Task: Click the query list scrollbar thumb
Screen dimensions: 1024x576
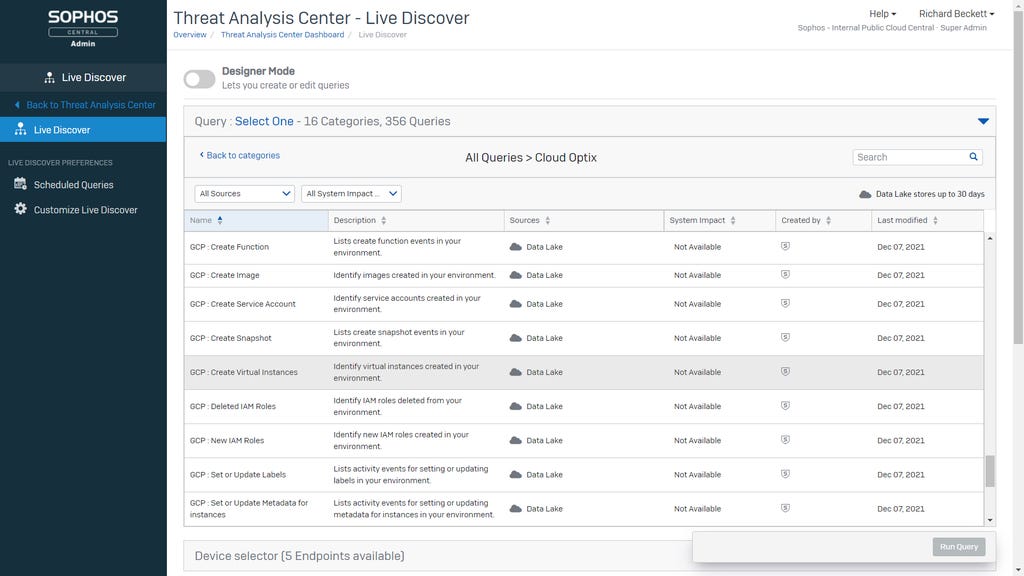Action: point(990,471)
